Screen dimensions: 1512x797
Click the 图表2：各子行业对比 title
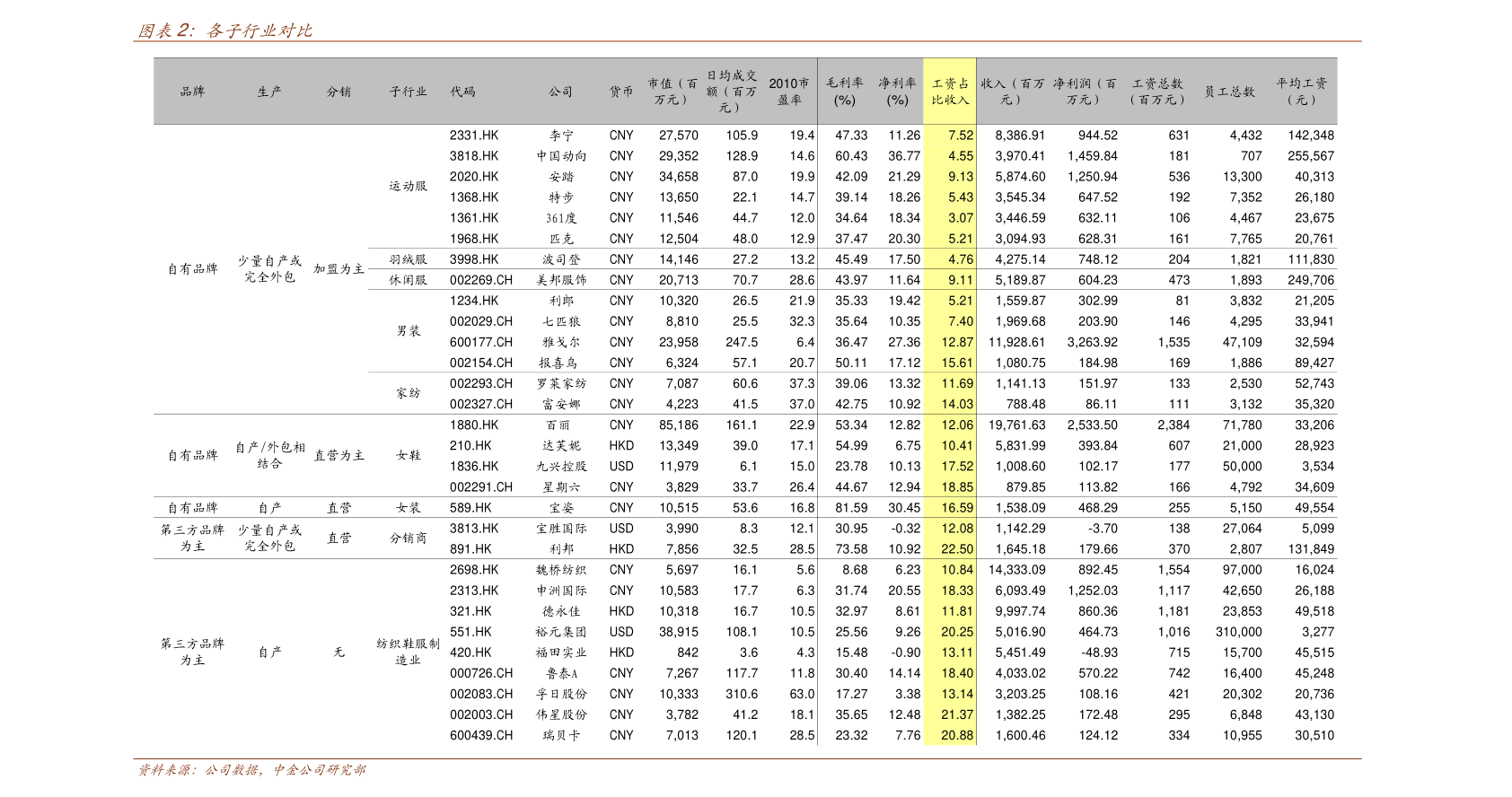point(224,31)
